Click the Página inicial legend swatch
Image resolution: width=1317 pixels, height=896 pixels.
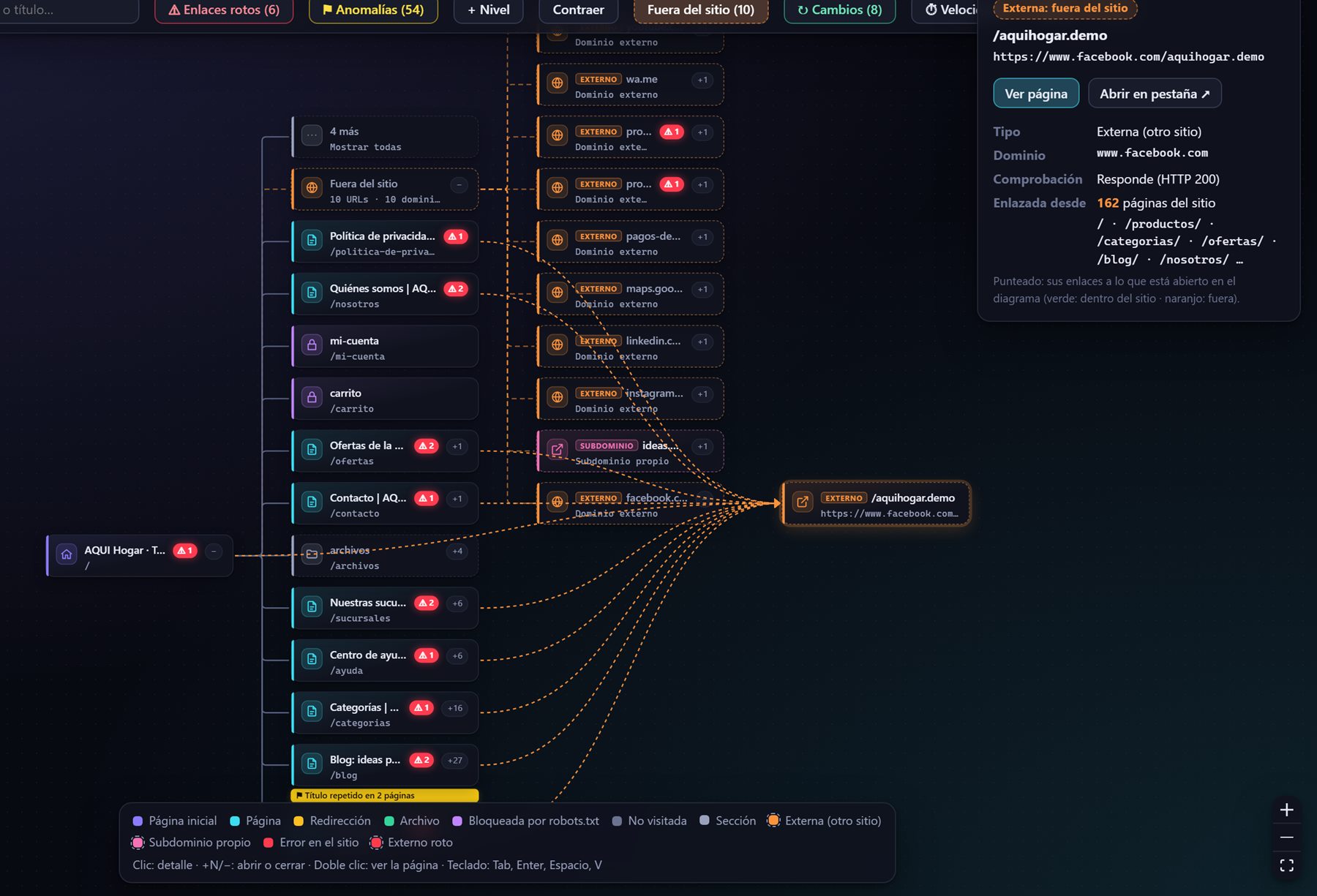click(x=138, y=821)
